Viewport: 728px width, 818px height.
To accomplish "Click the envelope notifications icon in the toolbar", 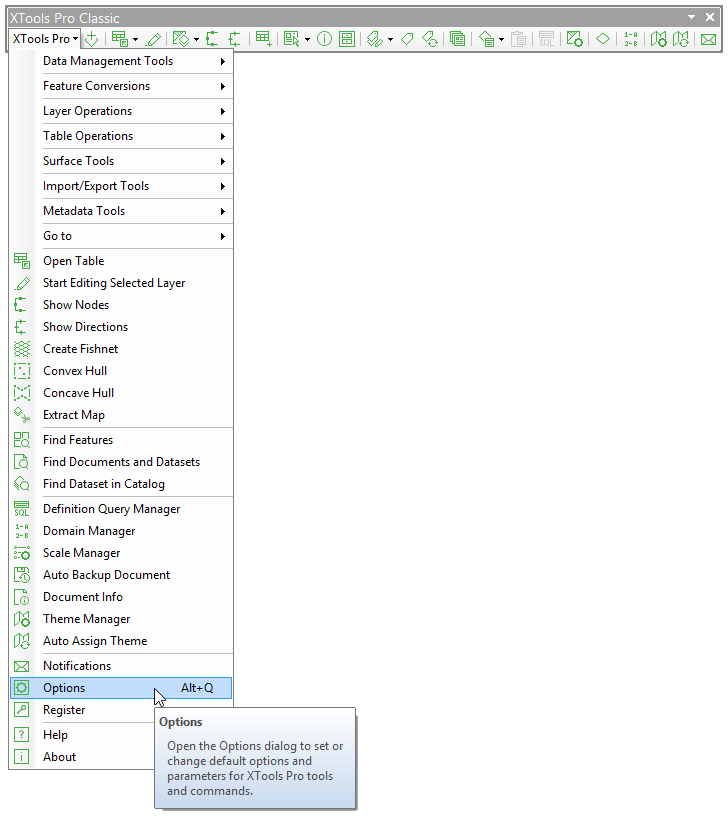I will pos(708,39).
